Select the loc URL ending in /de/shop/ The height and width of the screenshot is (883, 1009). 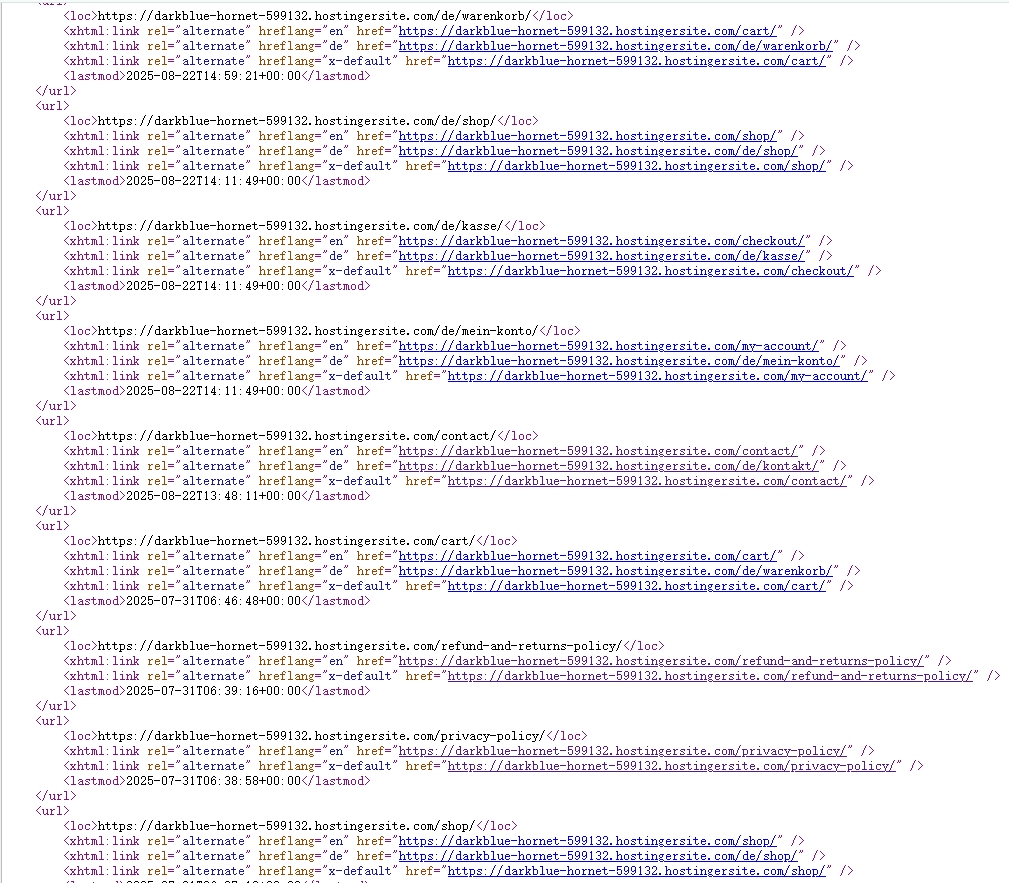[297, 121]
